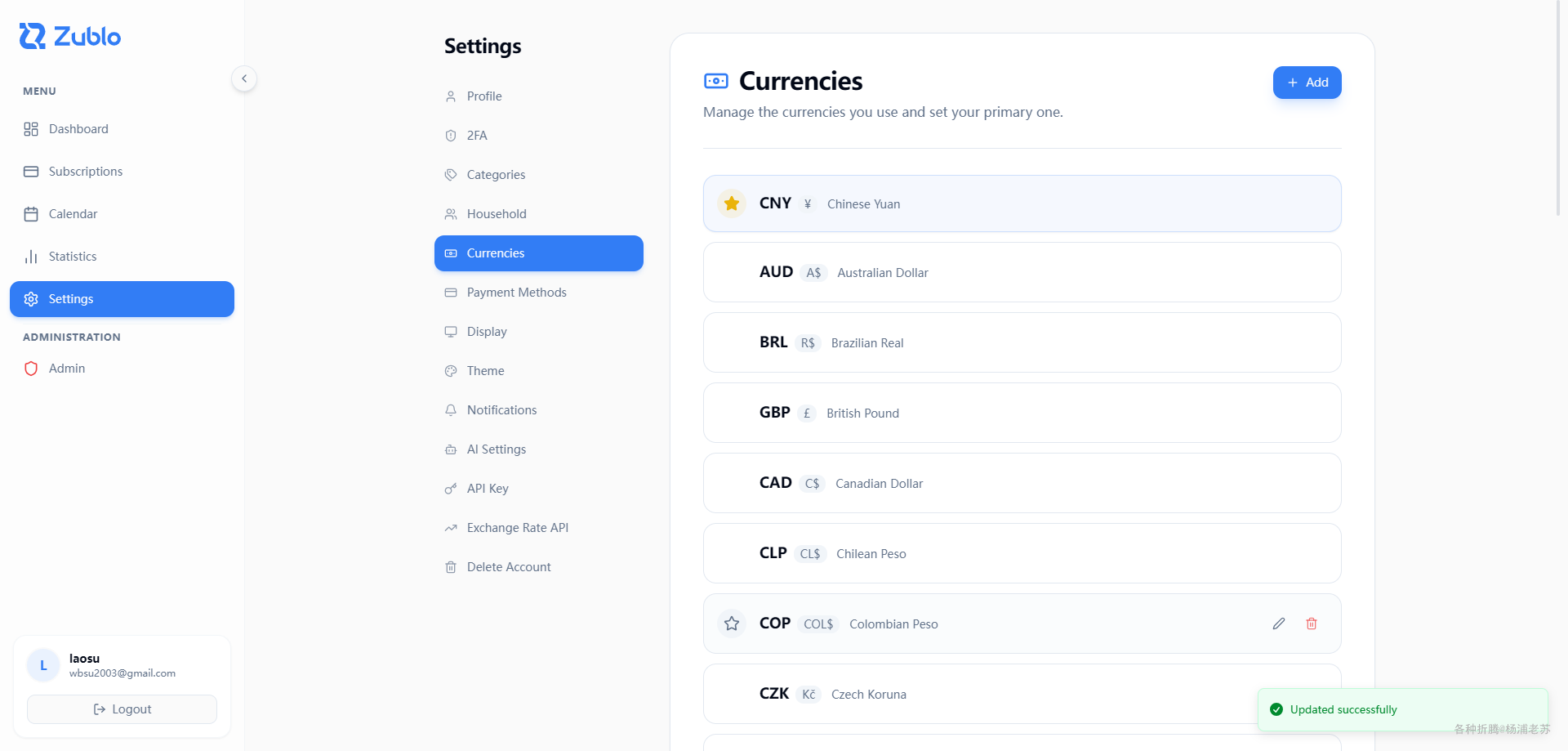The width and height of the screenshot is (1568, 751).
Task: Log out using the Logout button
Action: tap(122, 709)
